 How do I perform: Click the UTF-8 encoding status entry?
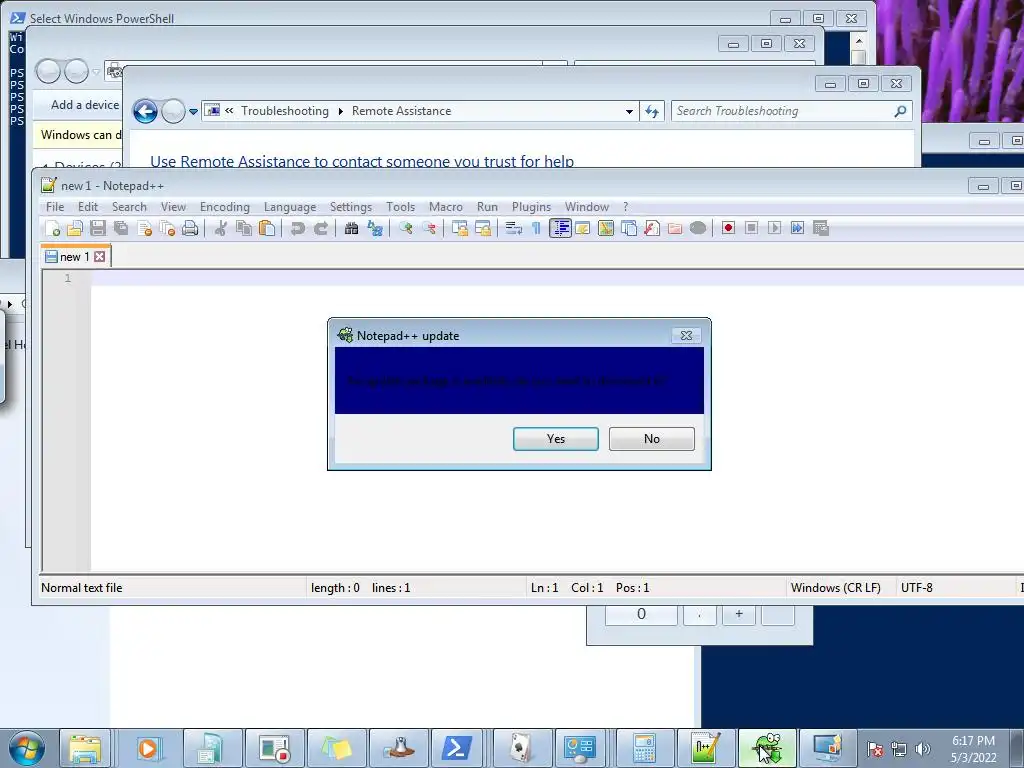(917, 588)
